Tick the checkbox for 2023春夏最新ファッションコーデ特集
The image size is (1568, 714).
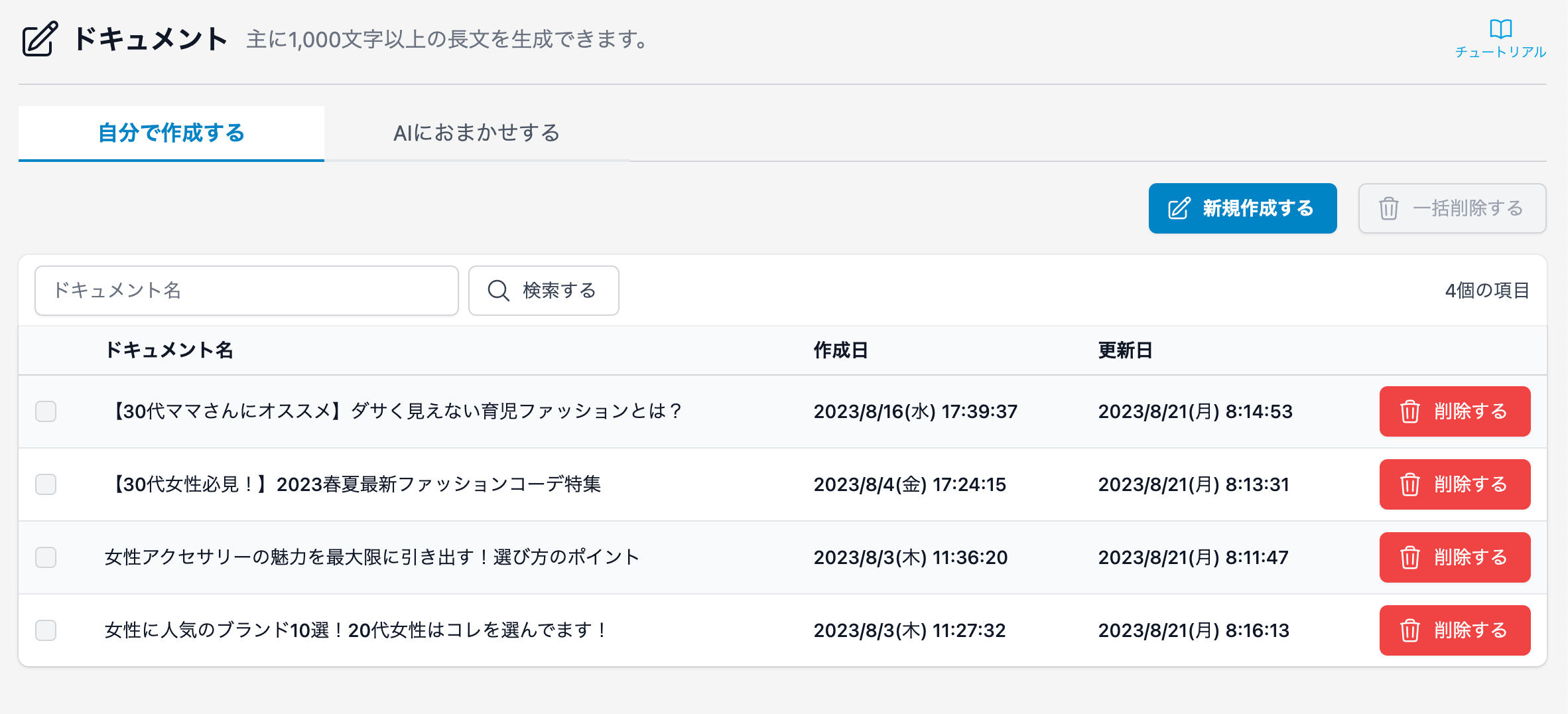[x=46, y=484]
